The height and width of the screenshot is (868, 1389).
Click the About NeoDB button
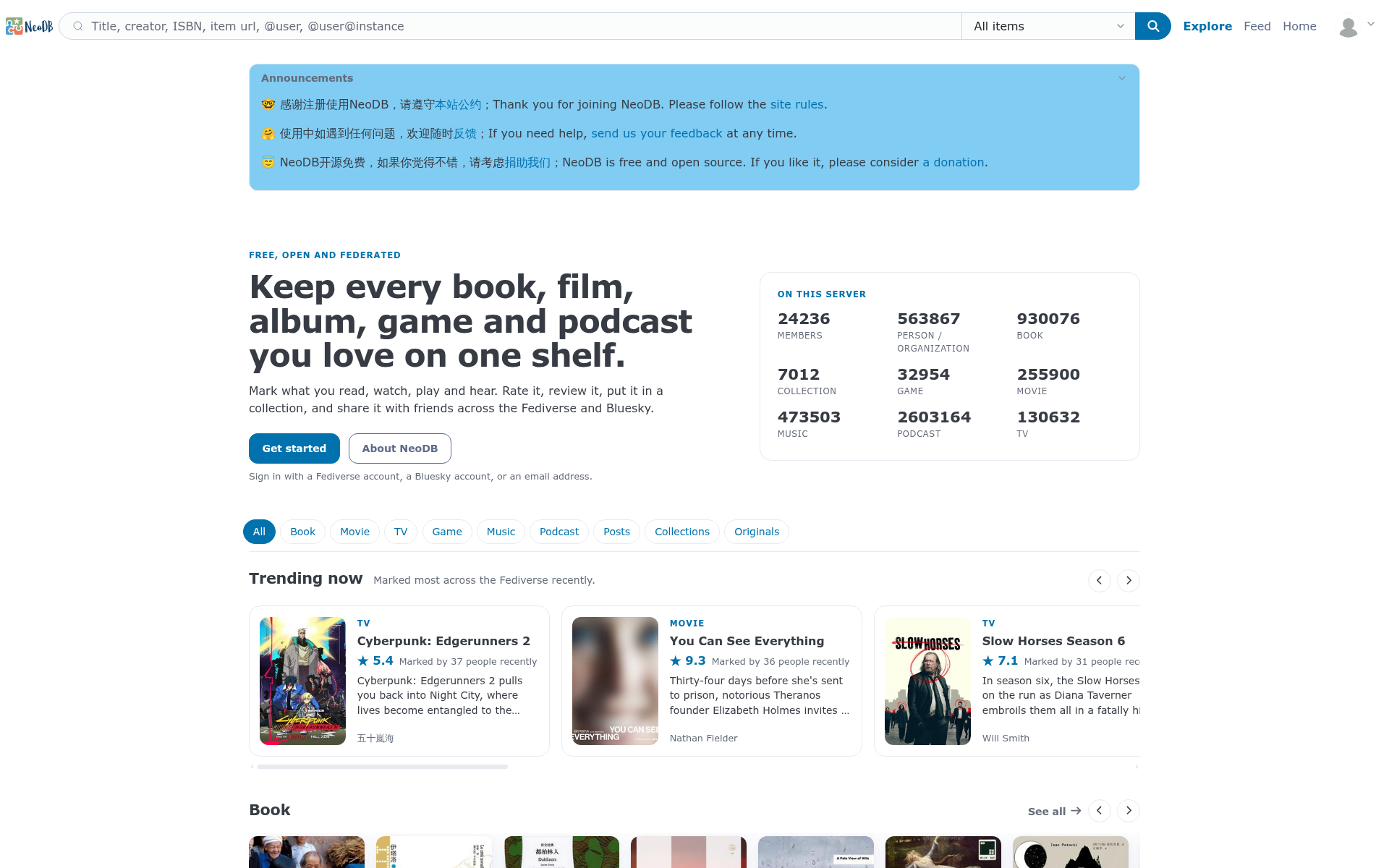coord(400,448)
